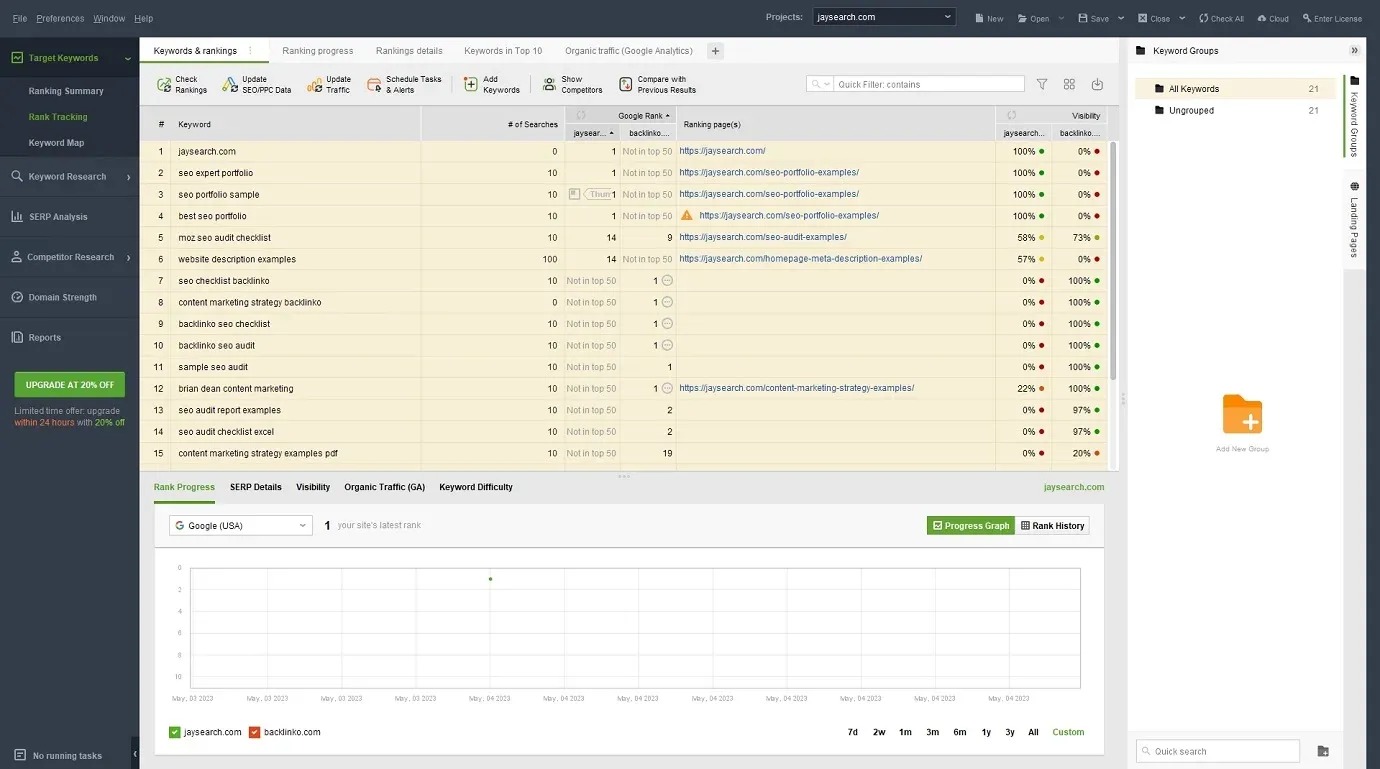Click the workspace grid layout icon
Viewport: 1380px width, 769px height.
1069,85
